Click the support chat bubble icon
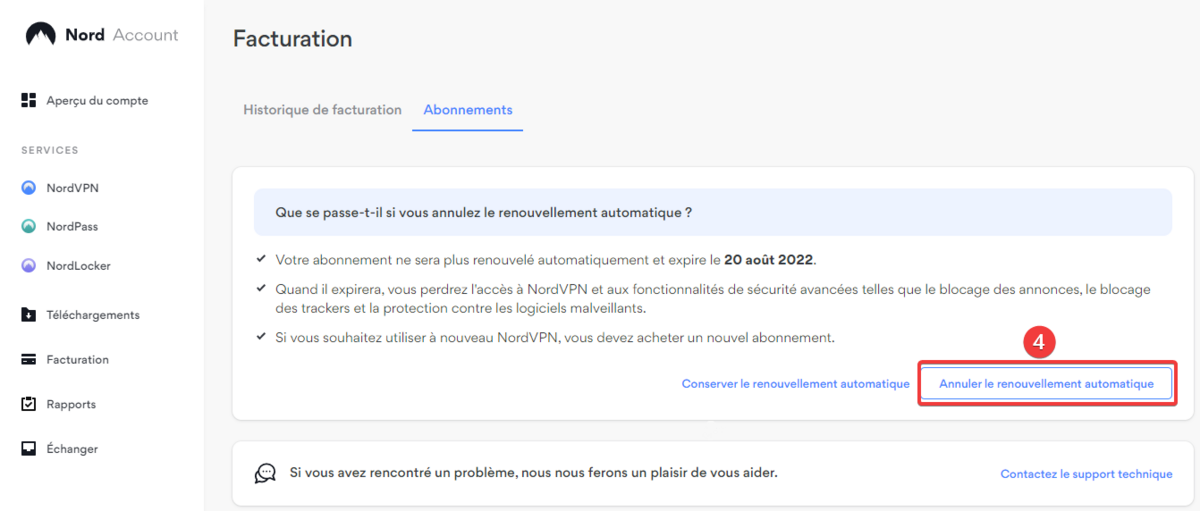This screenshot has height=511, width=1200. click(265, 473)
